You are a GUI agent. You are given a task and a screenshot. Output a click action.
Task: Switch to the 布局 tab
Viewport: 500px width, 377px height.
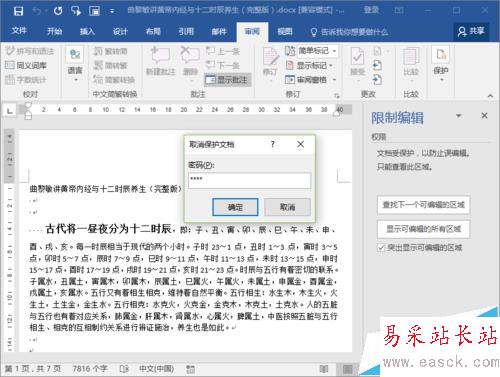[153, 31]
